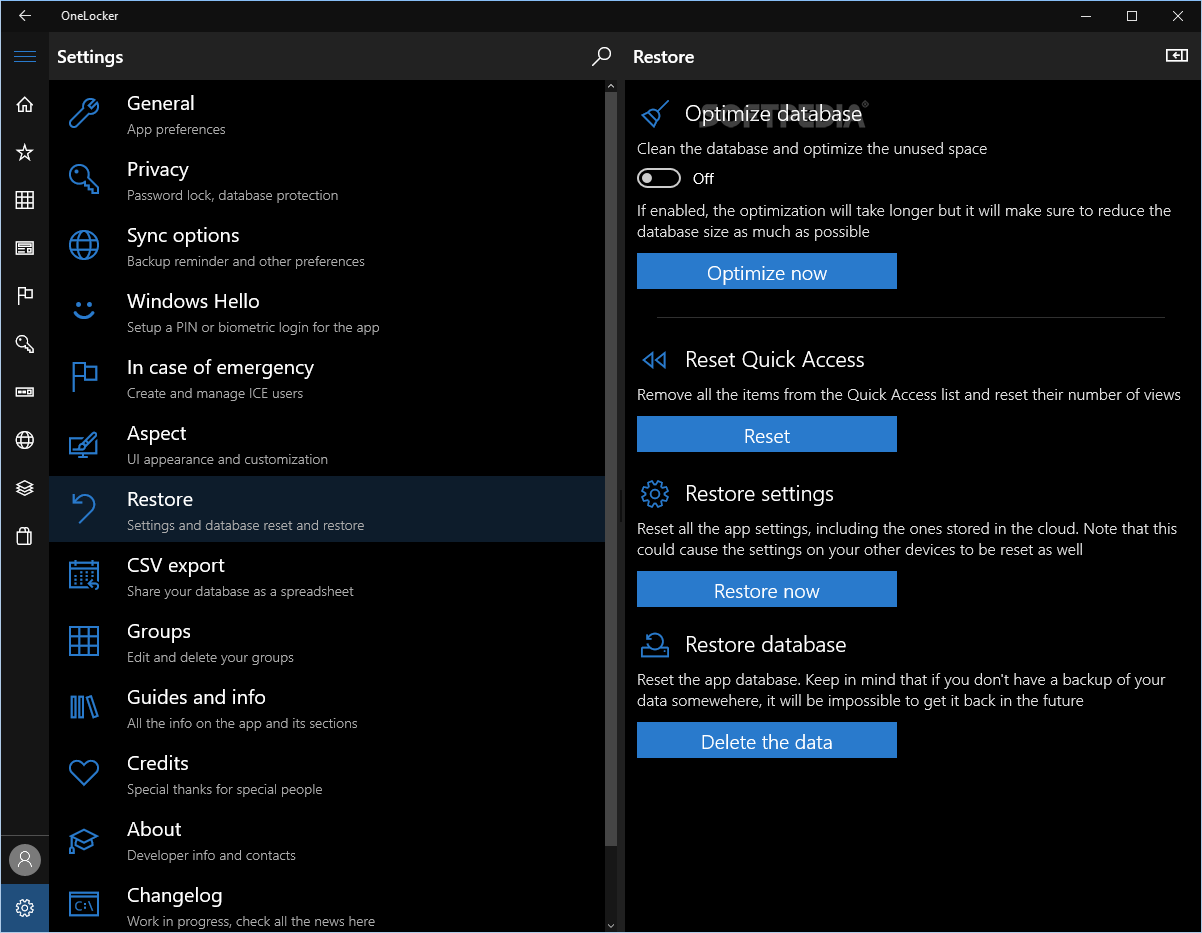Open Sync options settings
This screenshot has height=933, width=1202.
pos(327,245)
